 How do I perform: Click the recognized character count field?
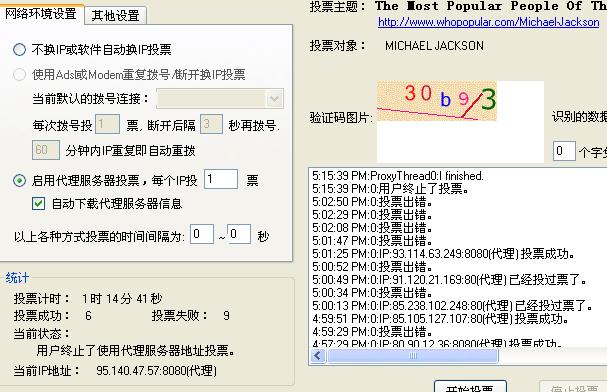(564, 151)
